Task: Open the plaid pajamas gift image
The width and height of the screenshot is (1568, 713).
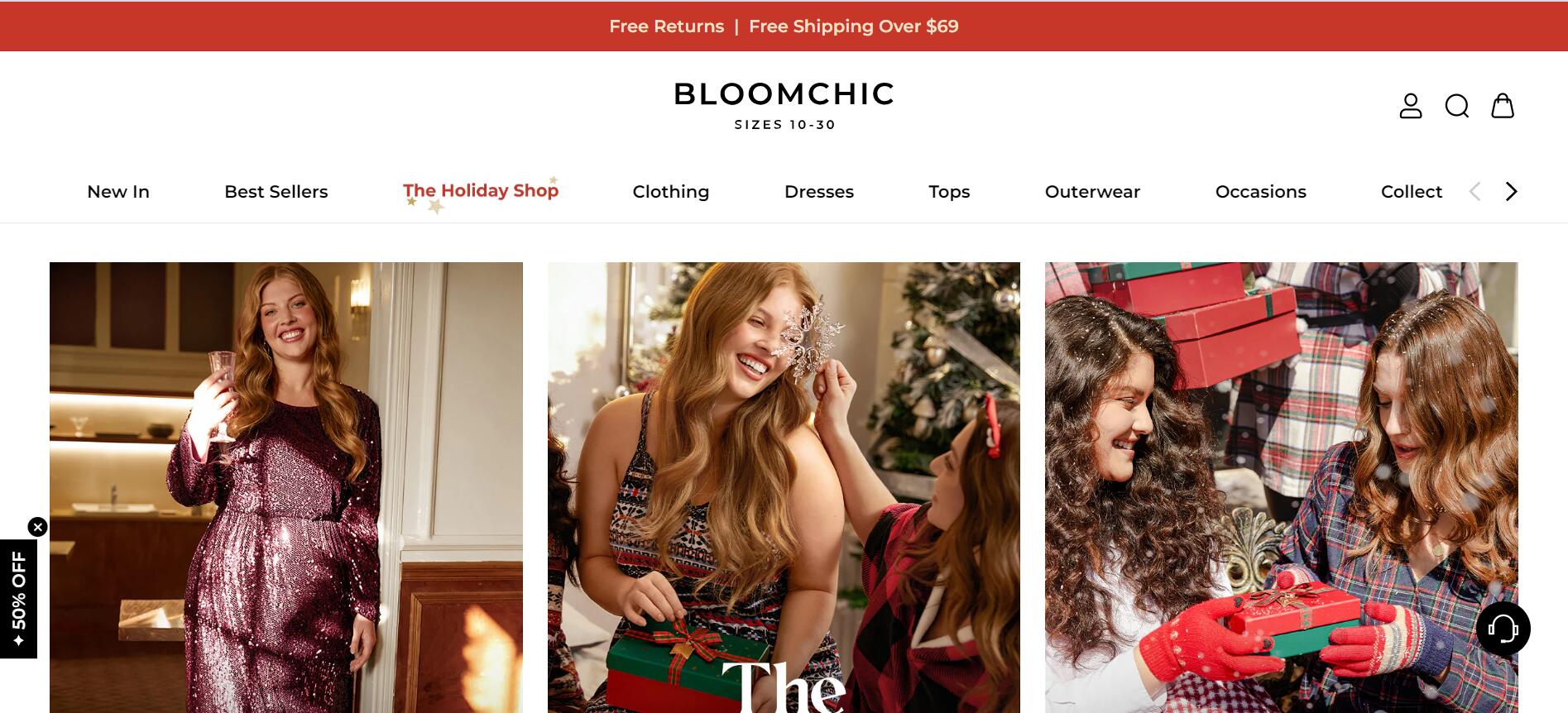Action: click(x=1282, y=487)
